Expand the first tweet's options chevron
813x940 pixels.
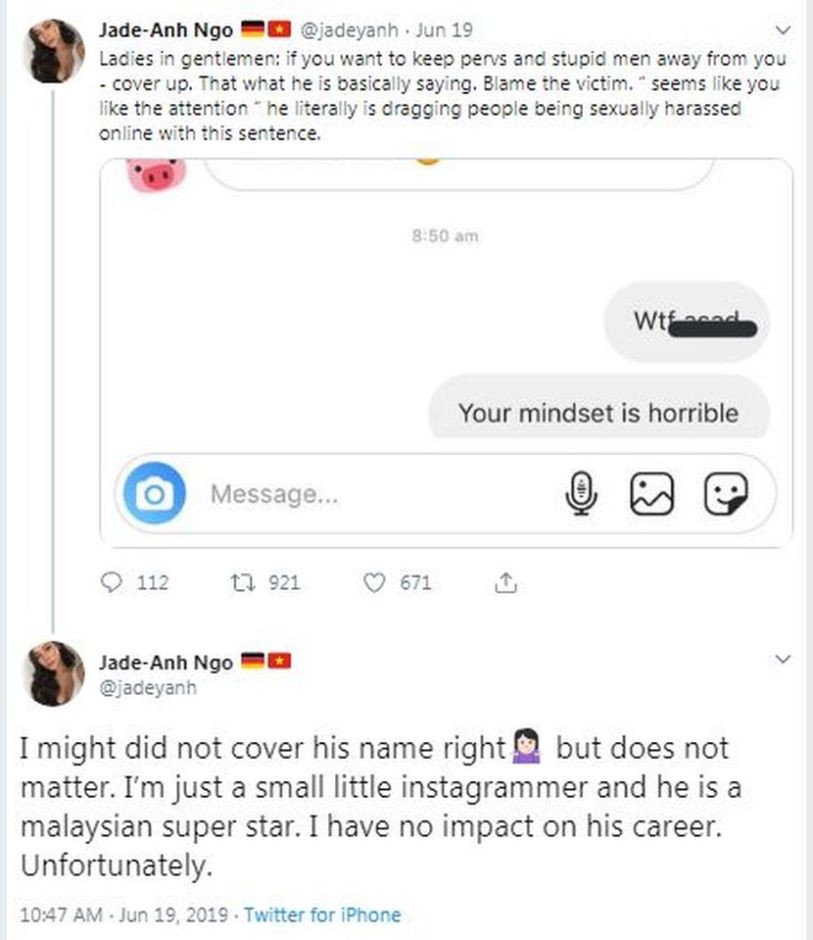point(783,29)
